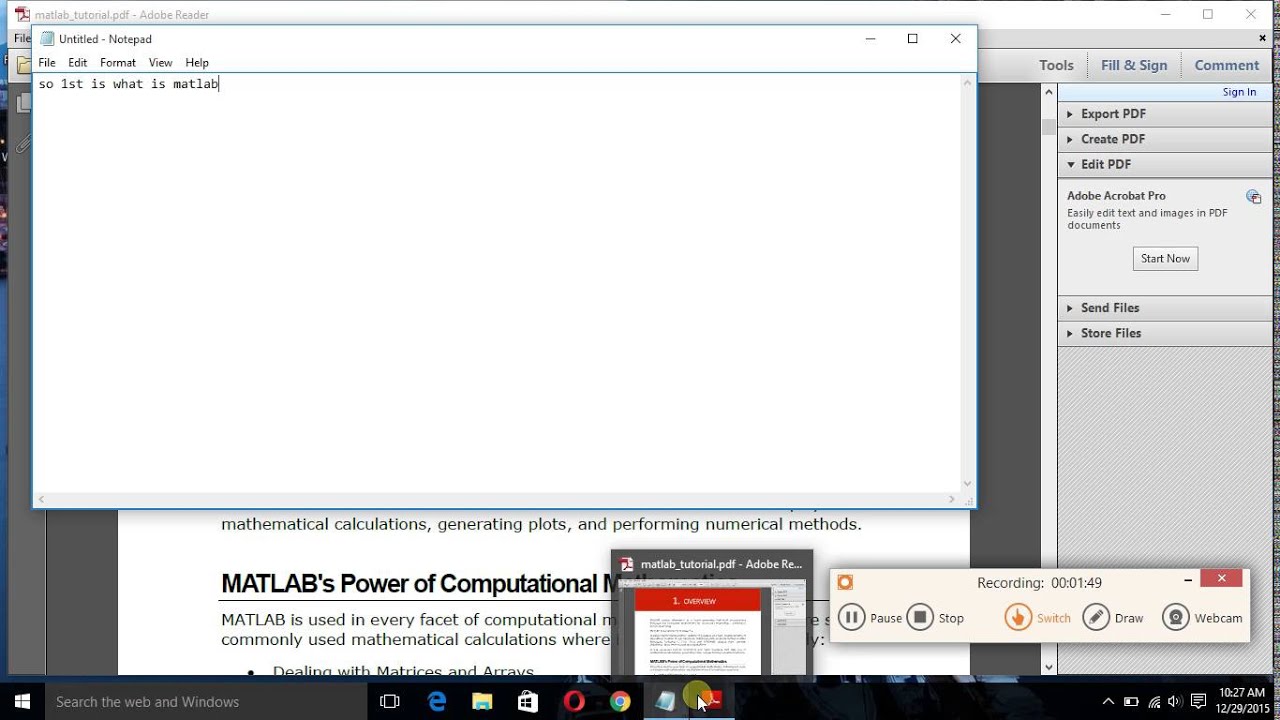Click the Adobe Reader PDF title icon
The image size is (1280, 720).
tap(22, 14)
